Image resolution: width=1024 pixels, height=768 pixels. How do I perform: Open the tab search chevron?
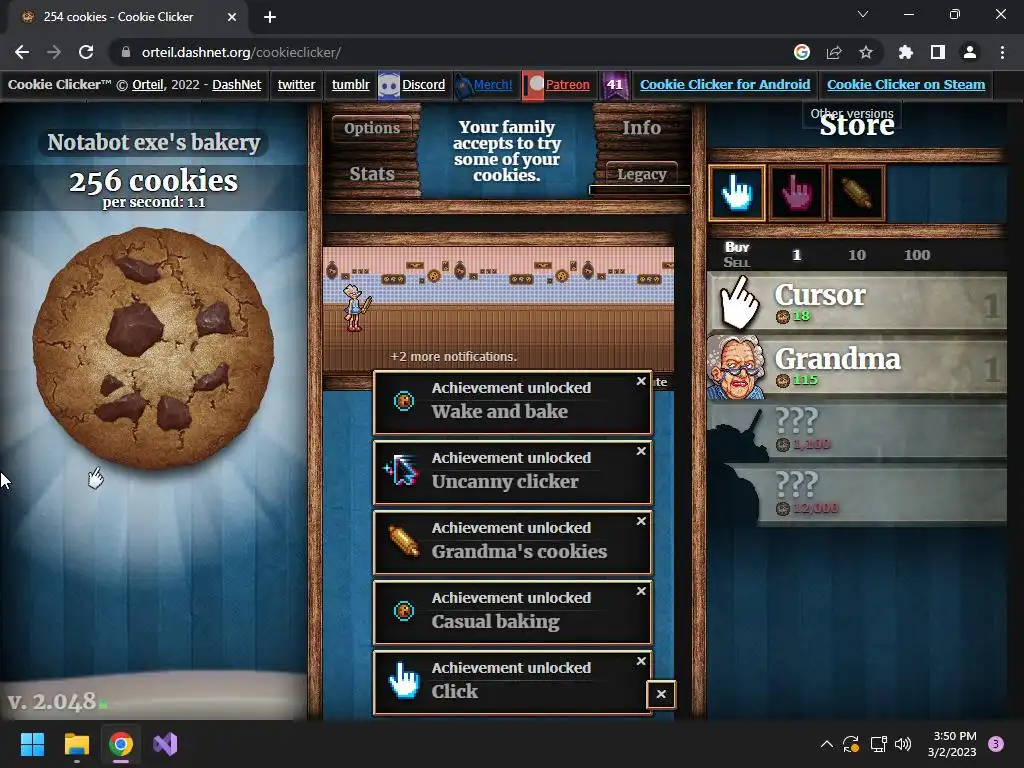click(863, 14)
